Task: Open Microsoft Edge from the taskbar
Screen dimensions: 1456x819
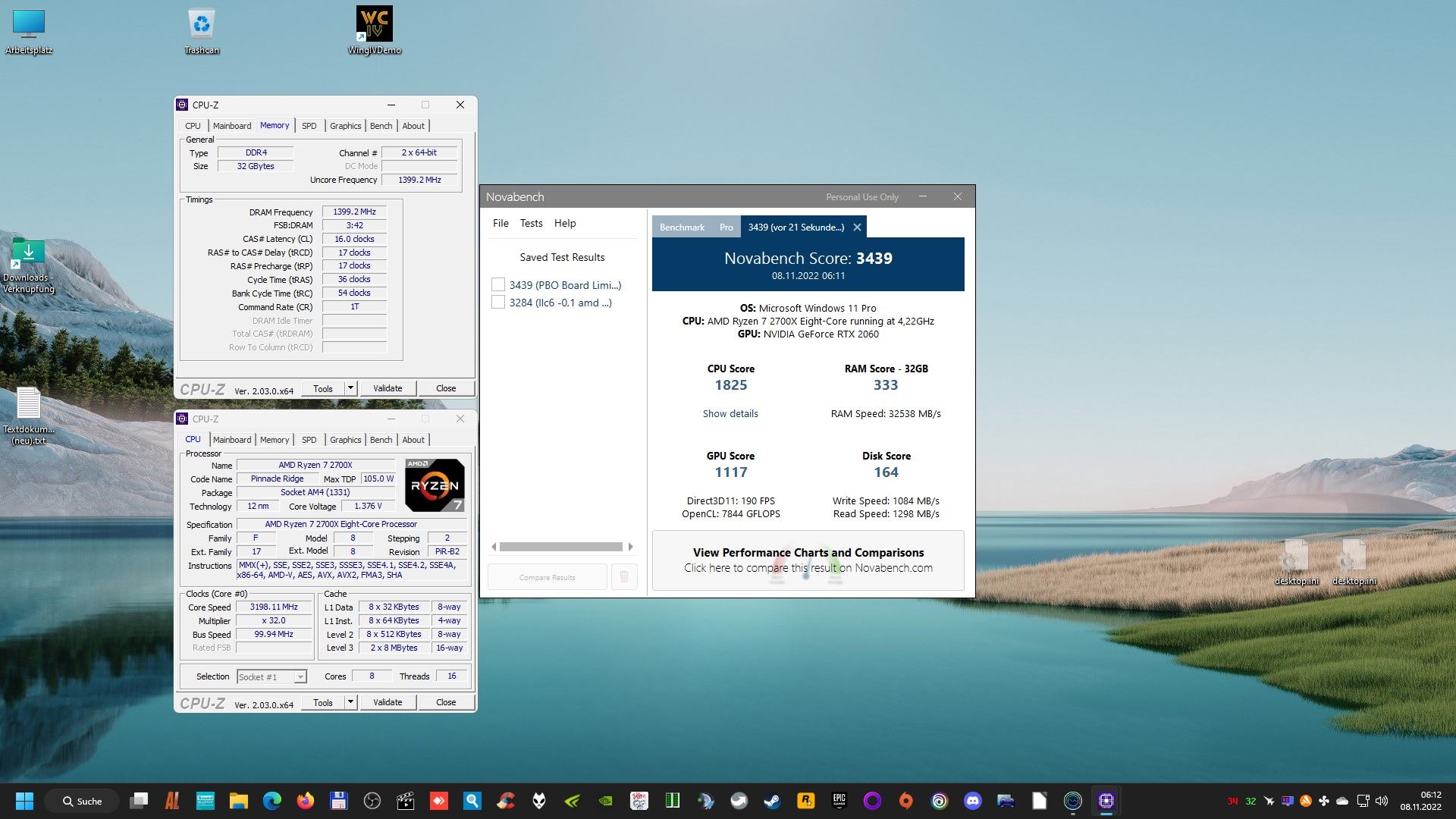Action: [x=271, y=801]
